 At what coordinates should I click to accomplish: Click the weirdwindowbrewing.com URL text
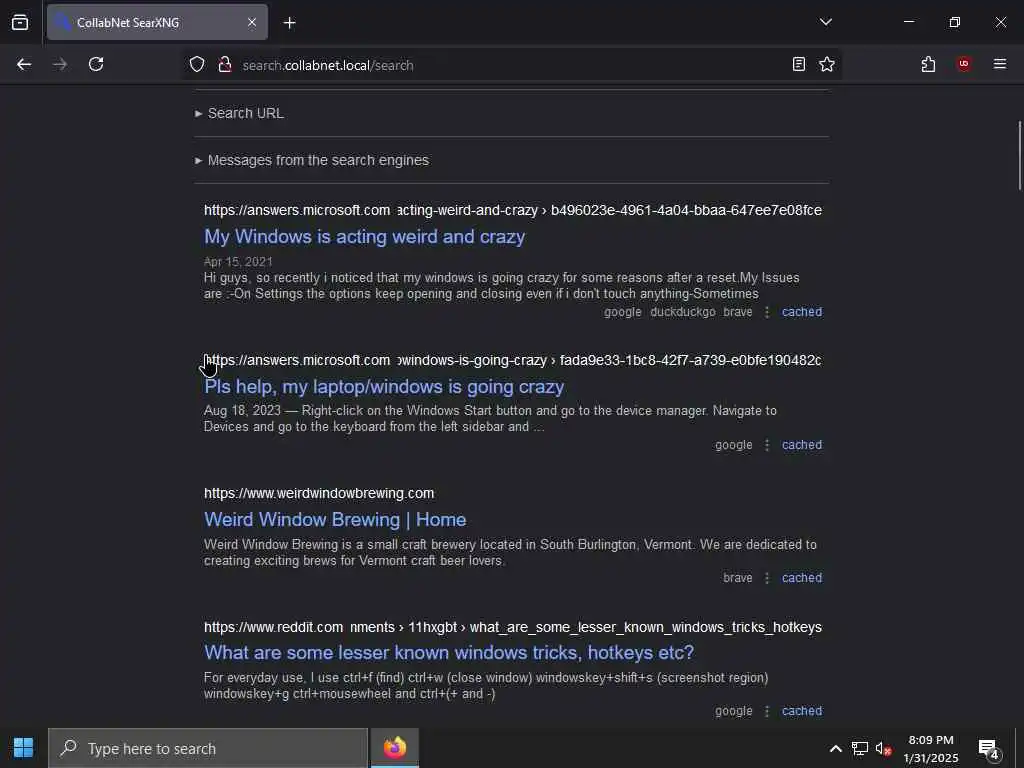point(319,493)
